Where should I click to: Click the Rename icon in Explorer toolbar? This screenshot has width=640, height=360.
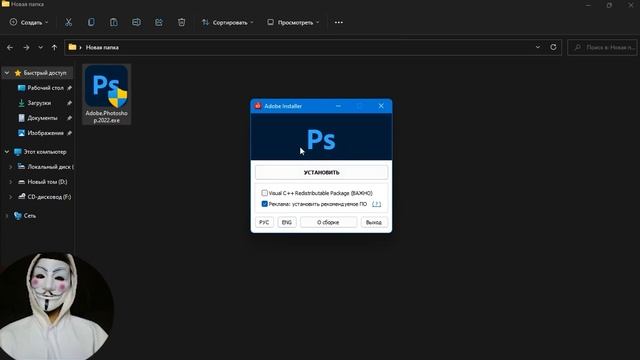[136, 22]
